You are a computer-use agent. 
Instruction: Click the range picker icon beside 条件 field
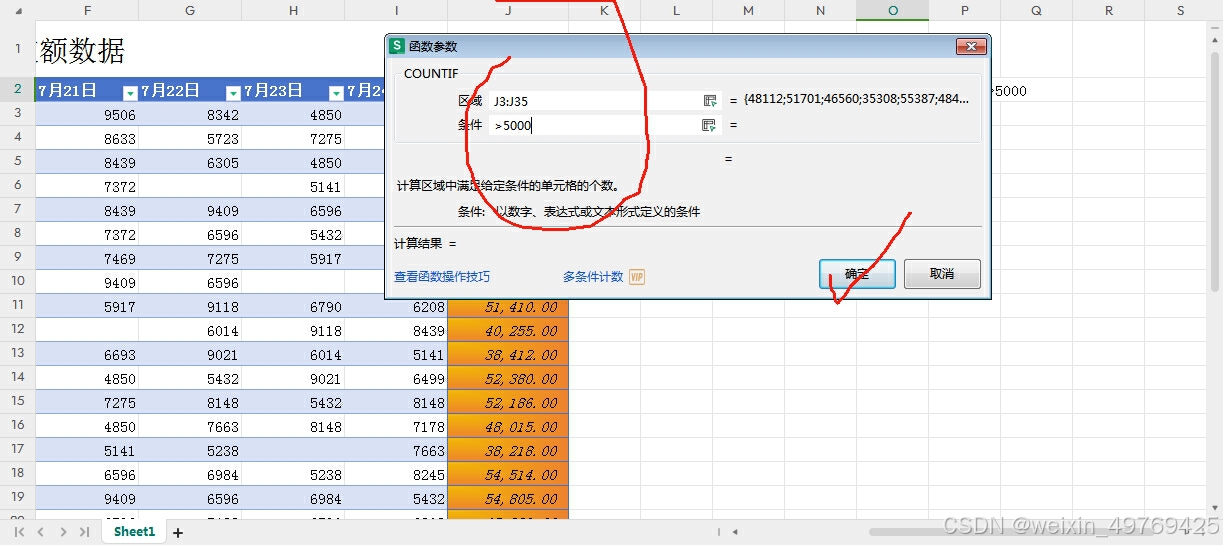click(710, 125)
